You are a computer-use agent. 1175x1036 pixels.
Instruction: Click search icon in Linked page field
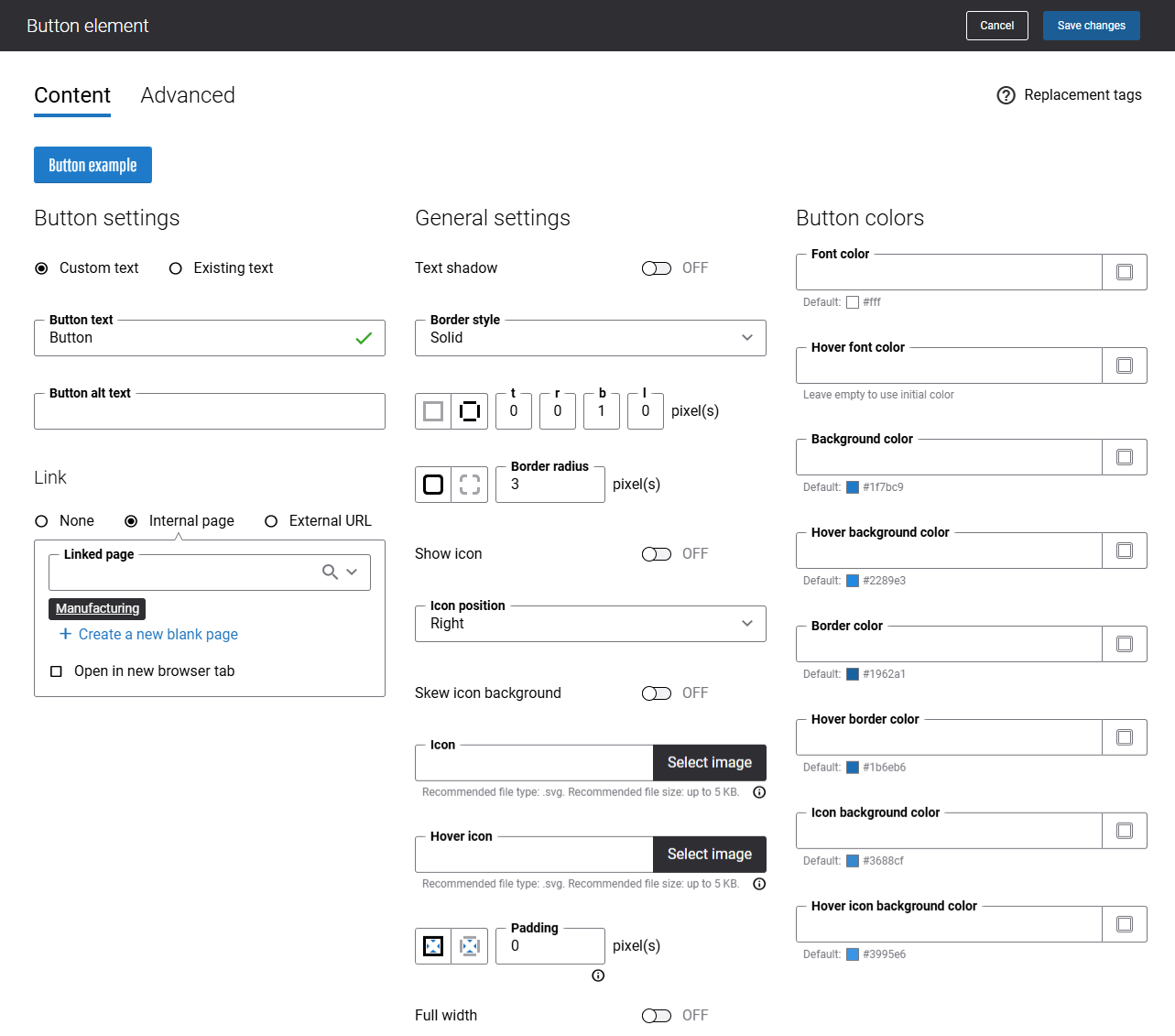click(x=330, y=572)
